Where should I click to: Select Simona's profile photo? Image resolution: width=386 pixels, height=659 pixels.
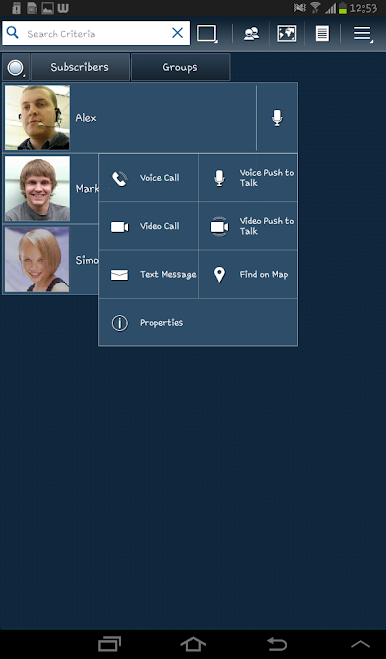pos(37,259)
